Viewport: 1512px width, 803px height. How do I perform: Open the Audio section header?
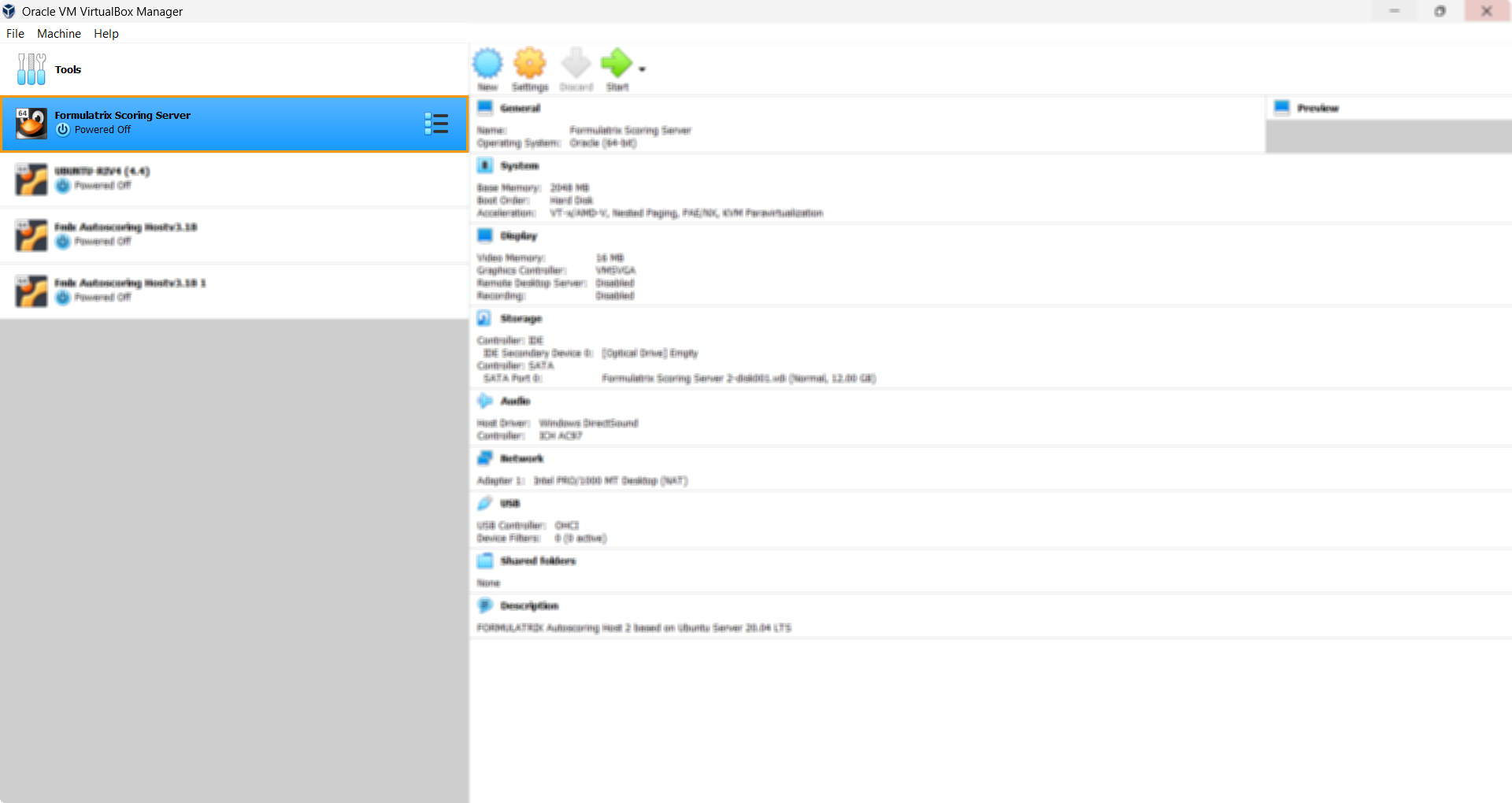pyautogui.click(x=515, y=401)
